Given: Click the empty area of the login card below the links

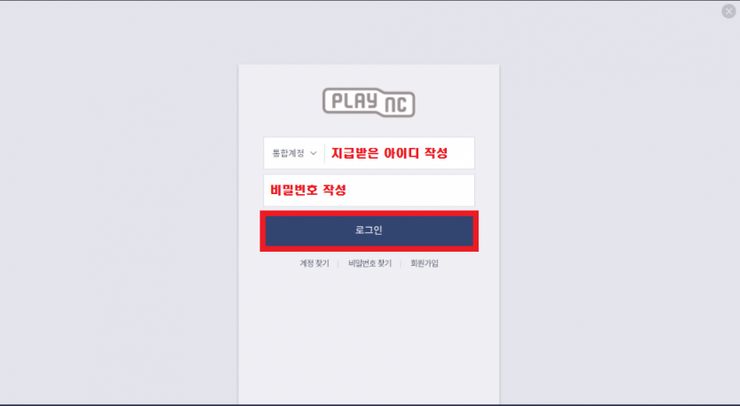Looking at the screenshot, I should pyautogui.click(x=369, y=335).
